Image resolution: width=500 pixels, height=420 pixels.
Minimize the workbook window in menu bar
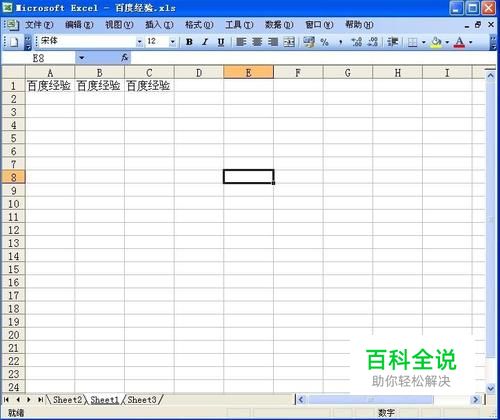pyautogui.click(x=467, y=25)
